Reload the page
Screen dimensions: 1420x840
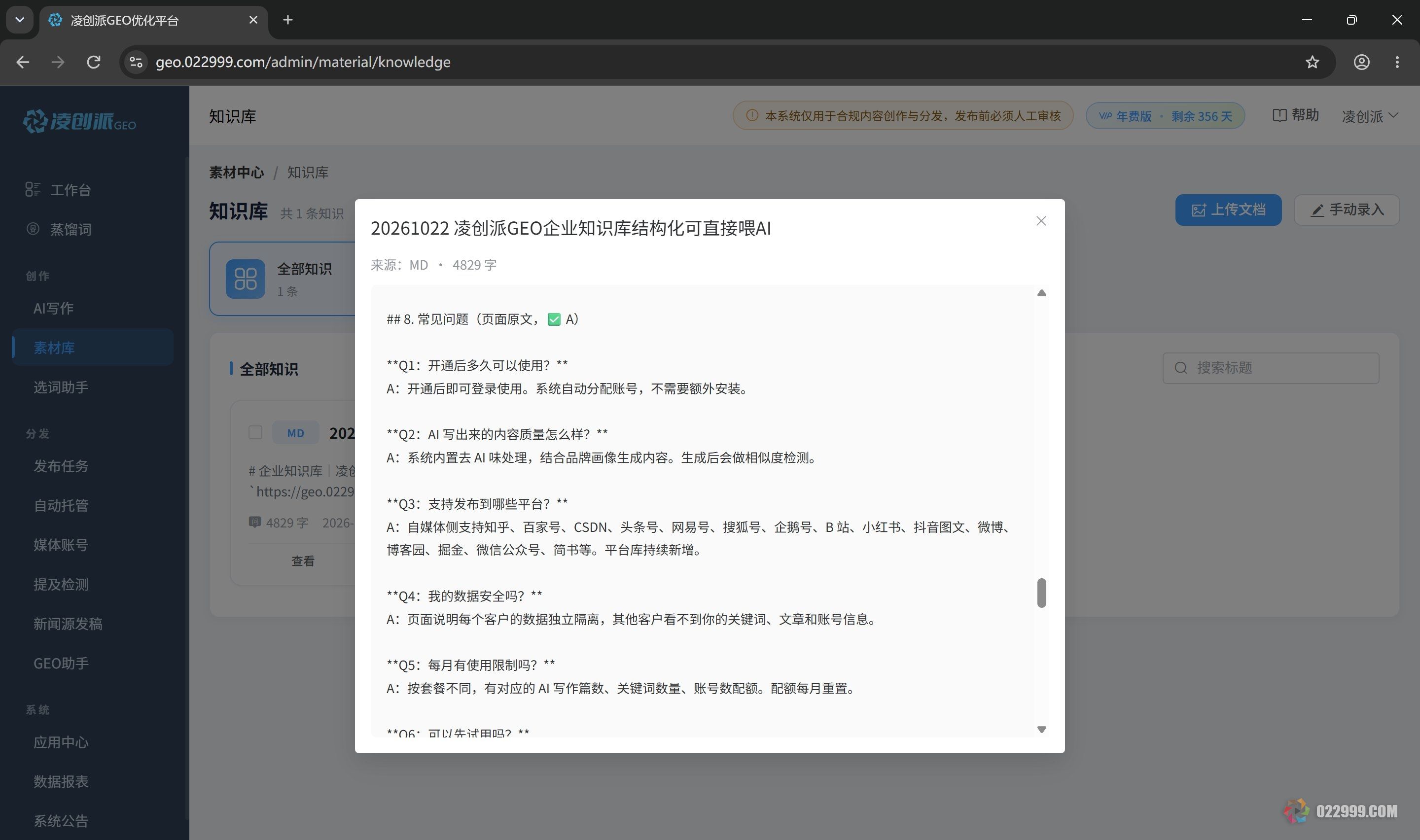point(94,62)
